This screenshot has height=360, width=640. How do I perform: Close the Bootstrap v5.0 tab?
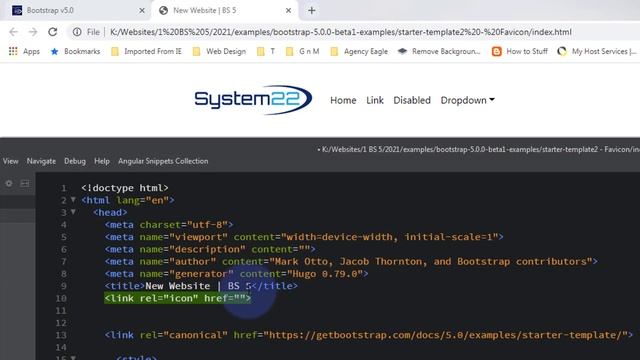(x=142, y=11)
